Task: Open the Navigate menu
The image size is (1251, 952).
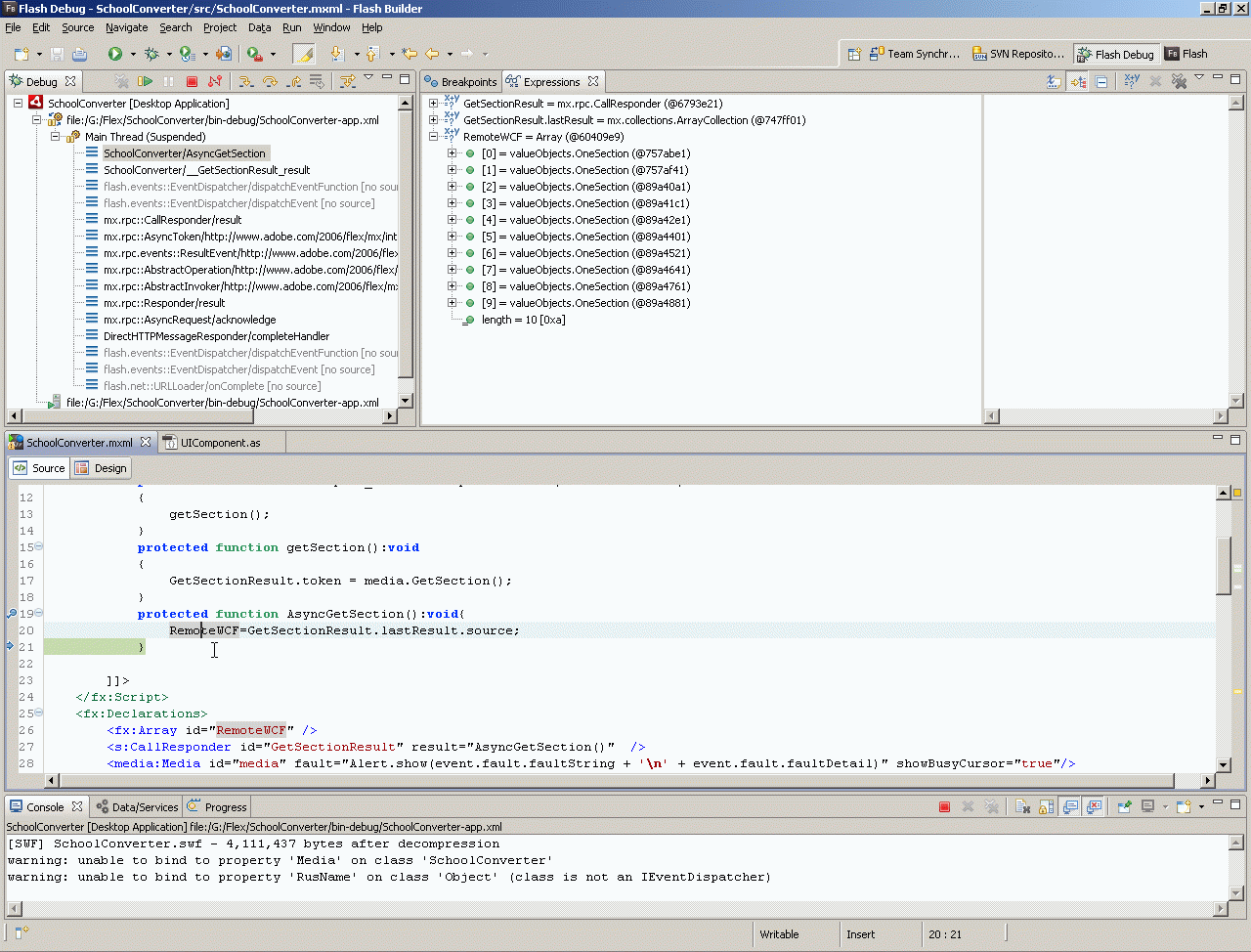Action: (126, 27)
